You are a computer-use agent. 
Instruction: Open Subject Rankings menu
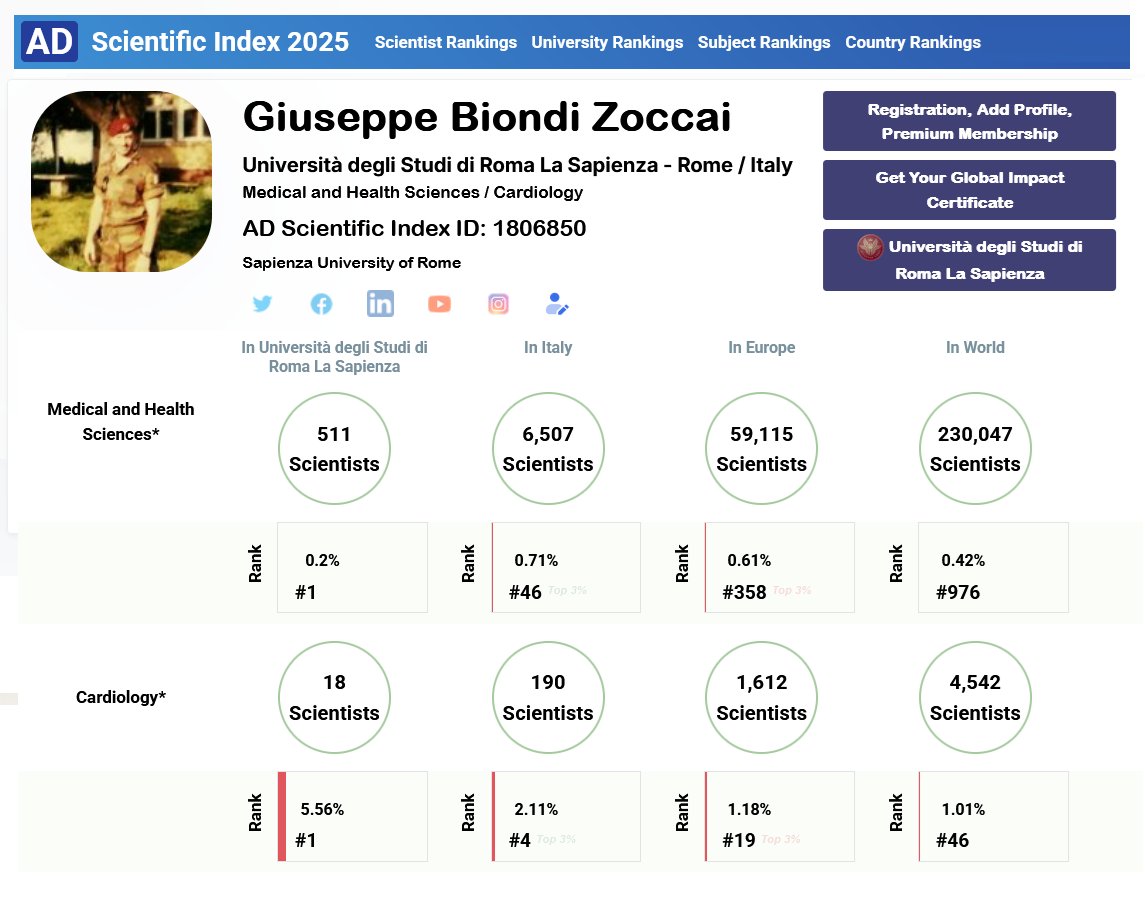(x=764, y=42)
